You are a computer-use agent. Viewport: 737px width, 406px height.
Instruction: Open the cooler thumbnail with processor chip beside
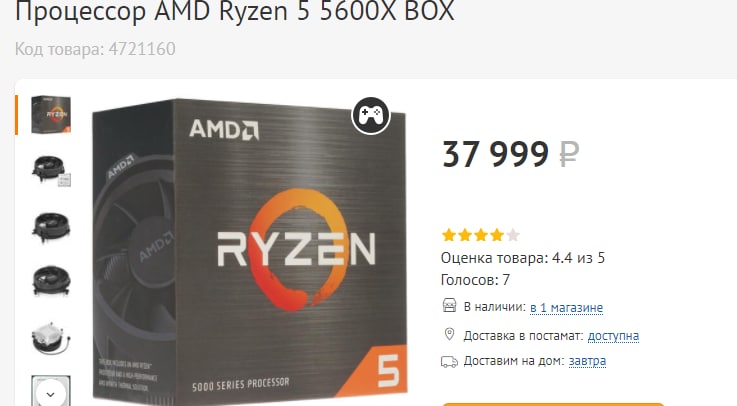(51, 171)
